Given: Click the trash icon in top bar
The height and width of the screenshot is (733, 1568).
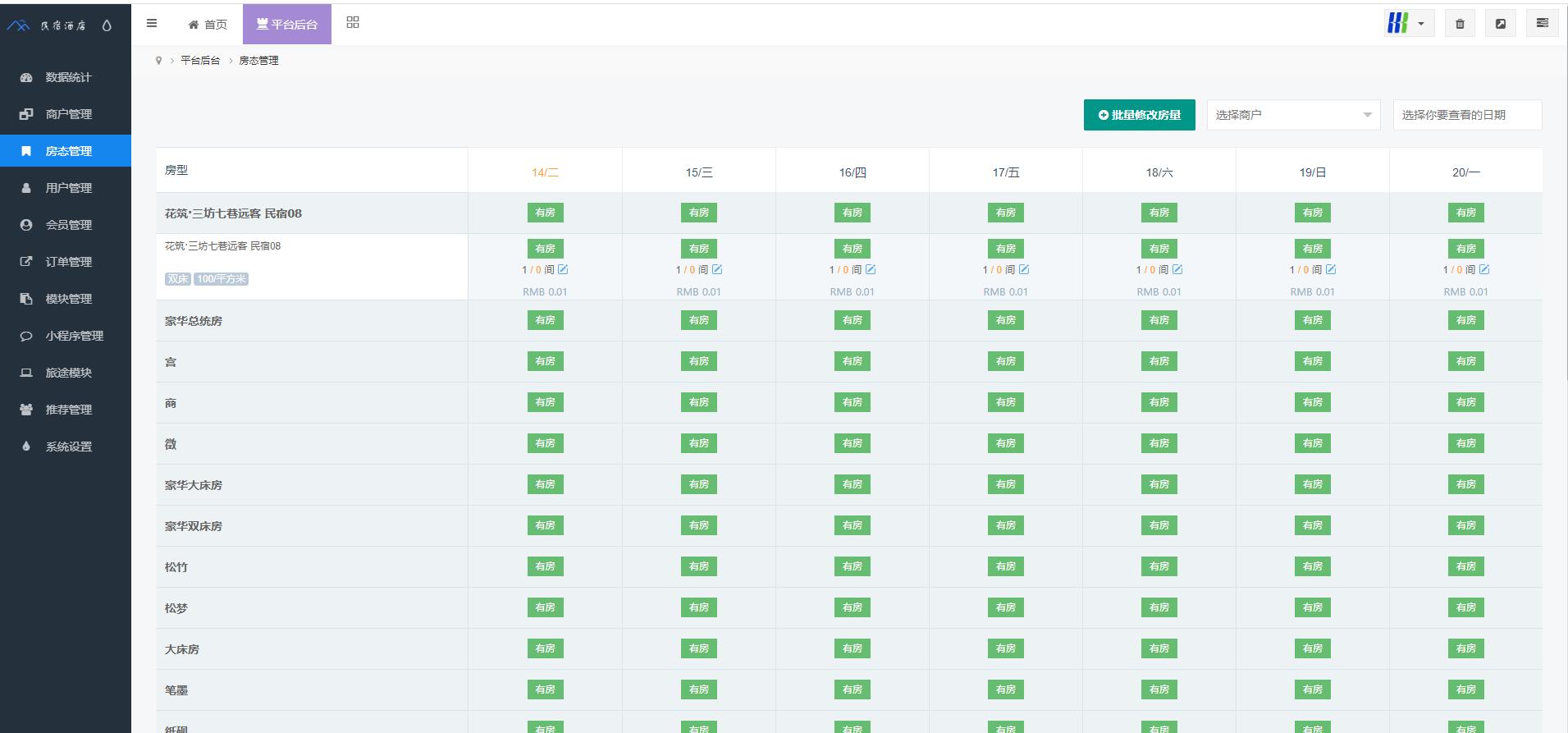Looking at the screenshot, I should (x=1459, y=24).
